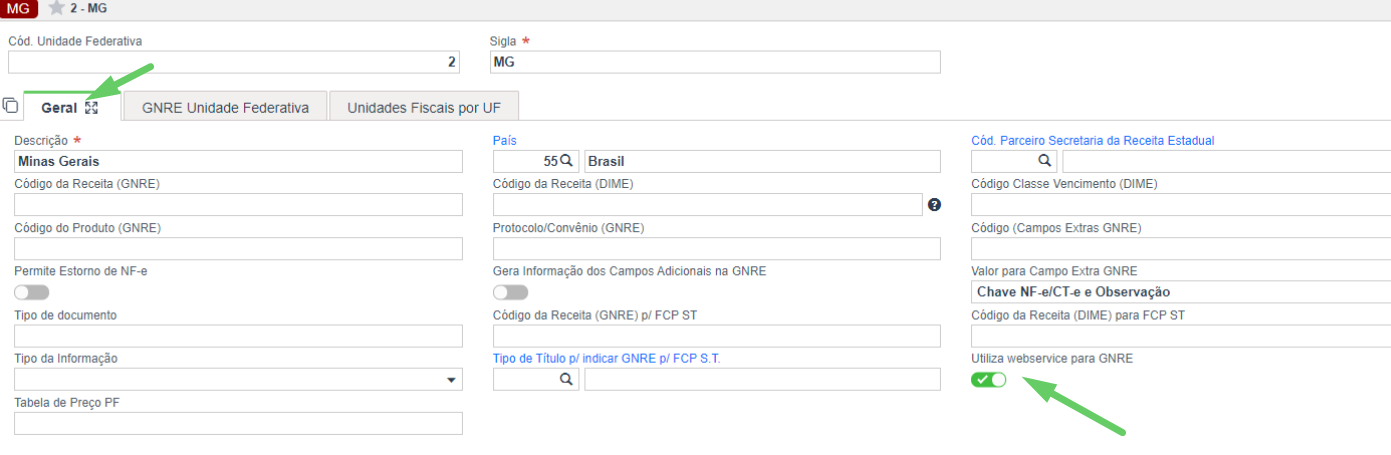Toggle Gera Informação dos Campos Adicionais na GNRE
Image resolution: width=1391 pixels, height=455 pixels.
pos(510,292)
